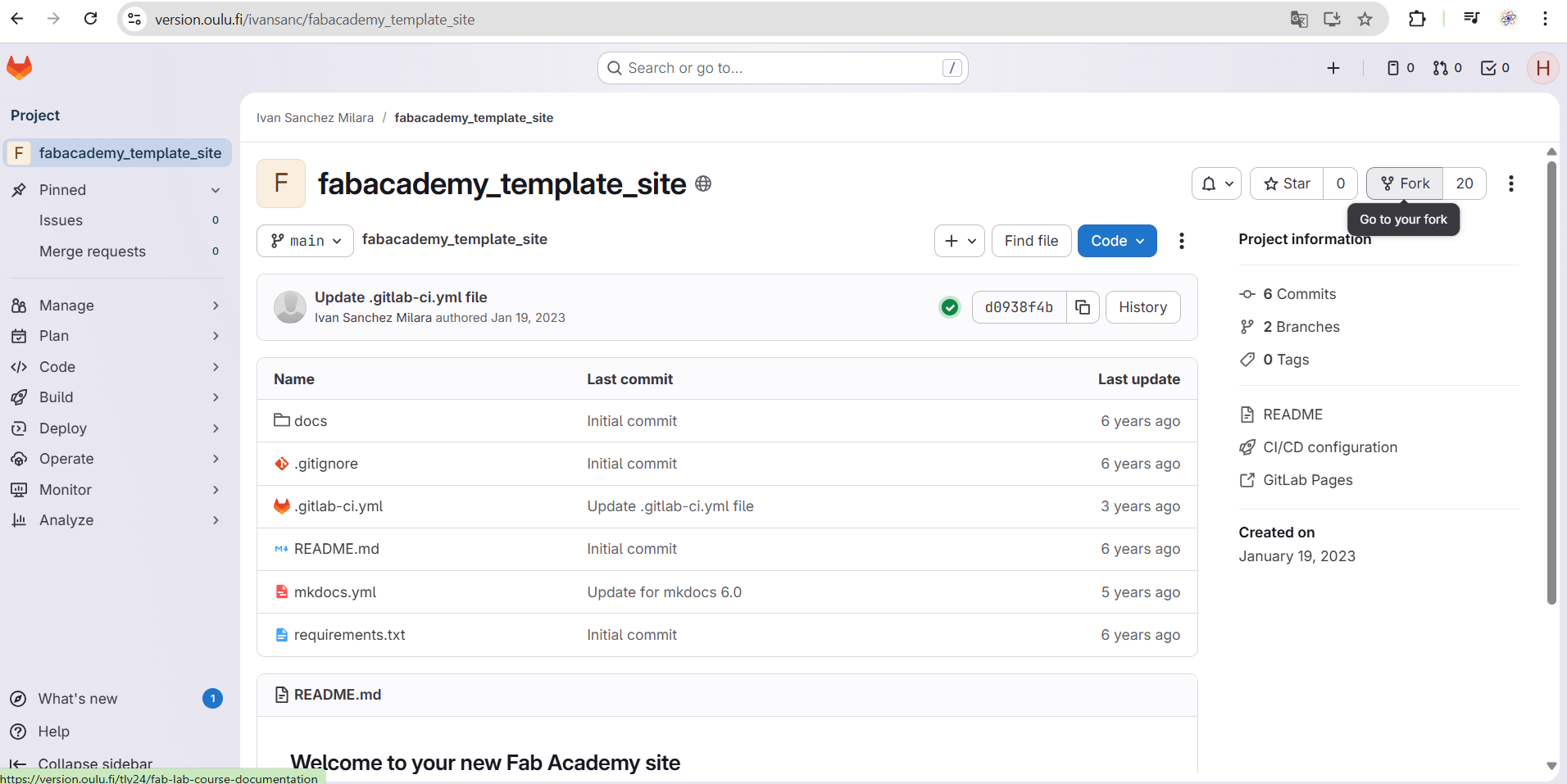Copy the commit SHA d0938f4b
Image resolution: width=1567 pixels, height=784 pixels.
pyautogui.click(x=1083, y=307)
